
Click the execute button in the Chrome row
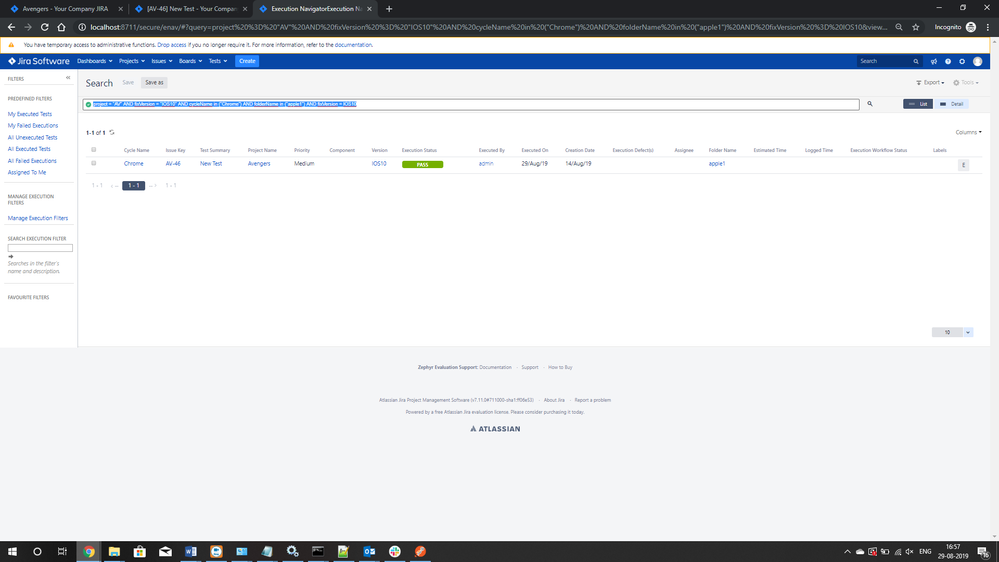963,165
